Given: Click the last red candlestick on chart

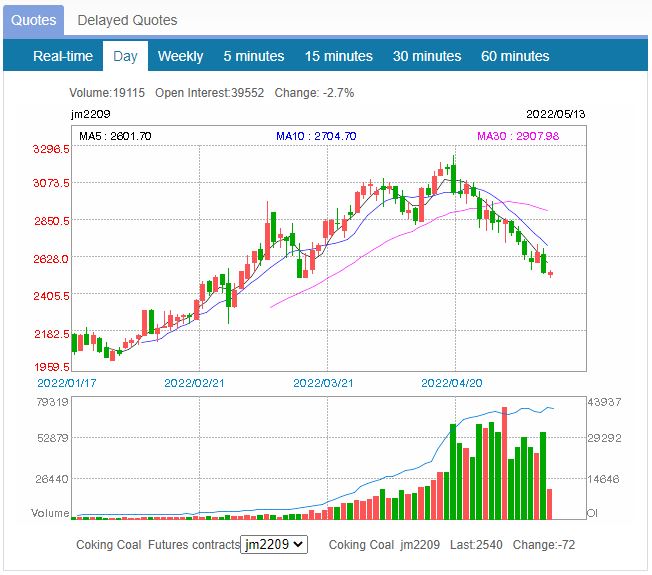Looking at the screenshot, I should [550, 273].
